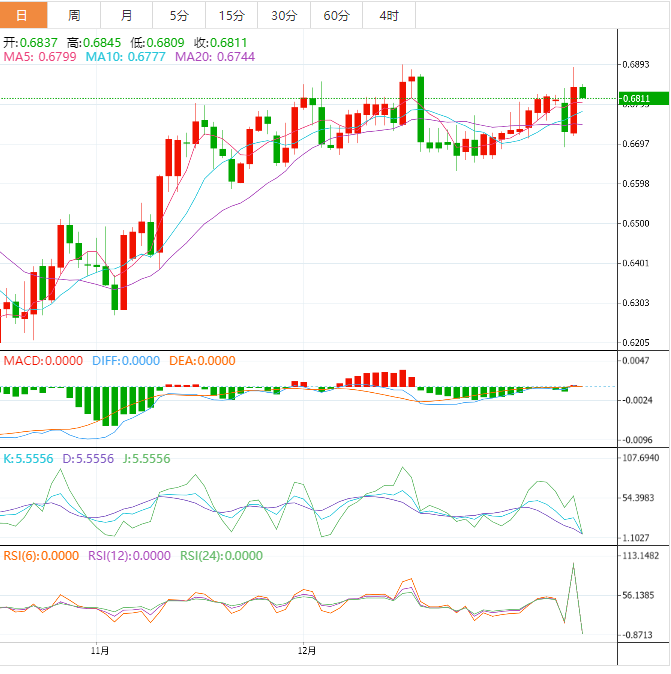The image size is (671, 674).
Task: Click the D:5.5556 KDJ value
Action: click(x=88, y=459)
